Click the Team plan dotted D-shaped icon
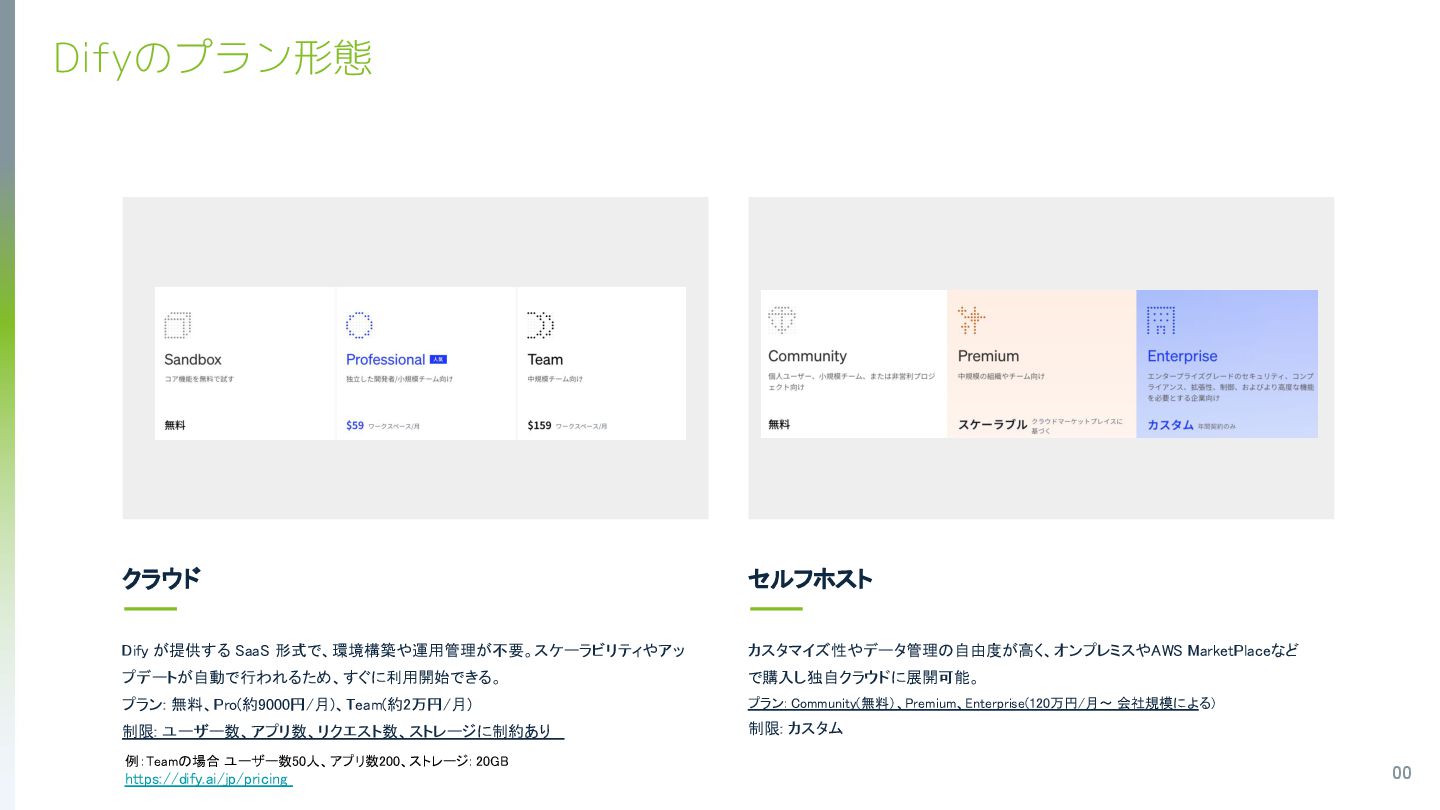This screenshot has width=1440, height=810. click(x=540, y=326)
